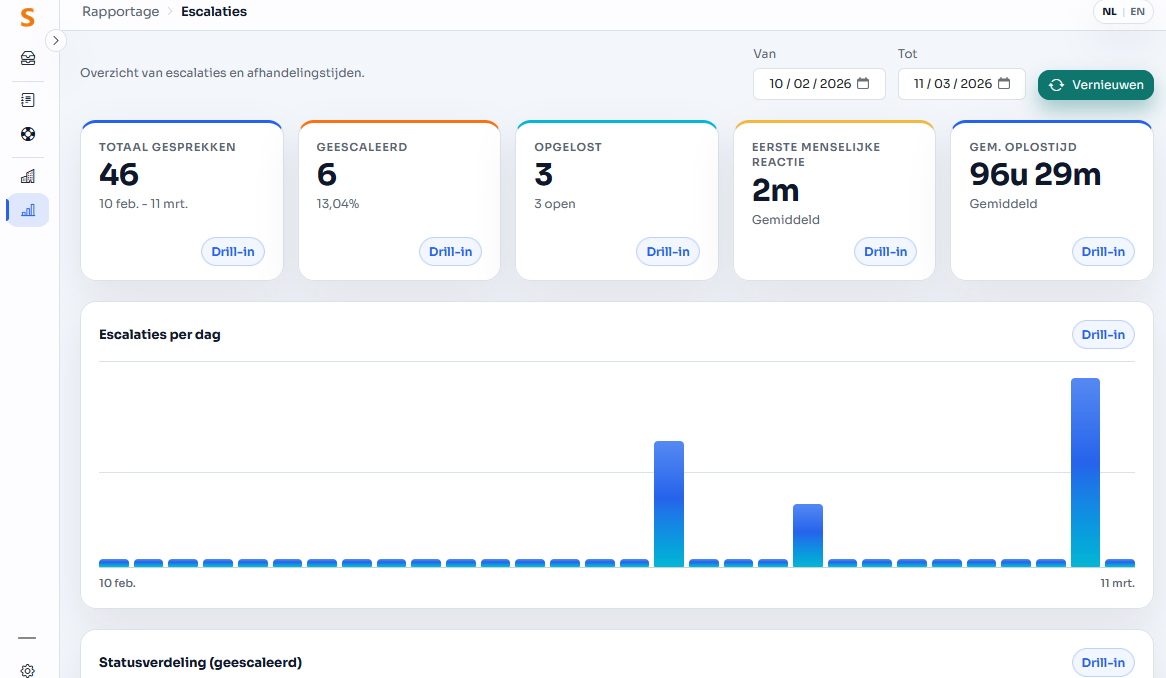Select the active bar chart reports icon
1166x678 pixels.
tap(28, 210)
